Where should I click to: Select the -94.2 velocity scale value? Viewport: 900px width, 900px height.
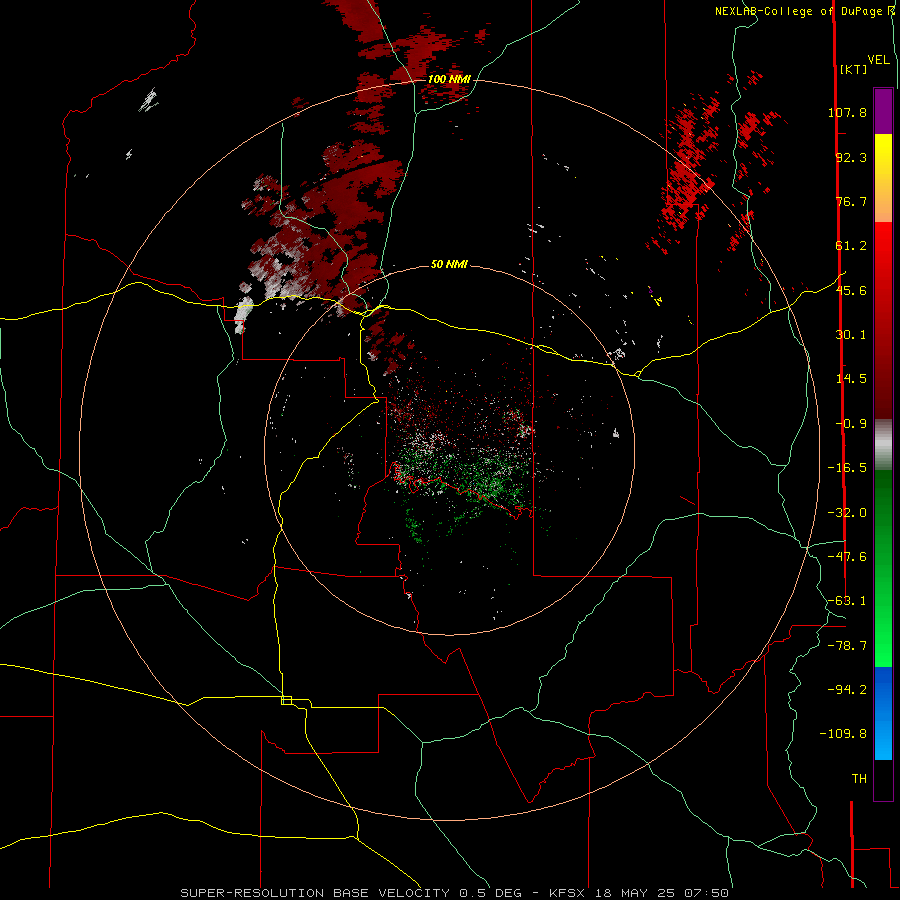point(847,690)
